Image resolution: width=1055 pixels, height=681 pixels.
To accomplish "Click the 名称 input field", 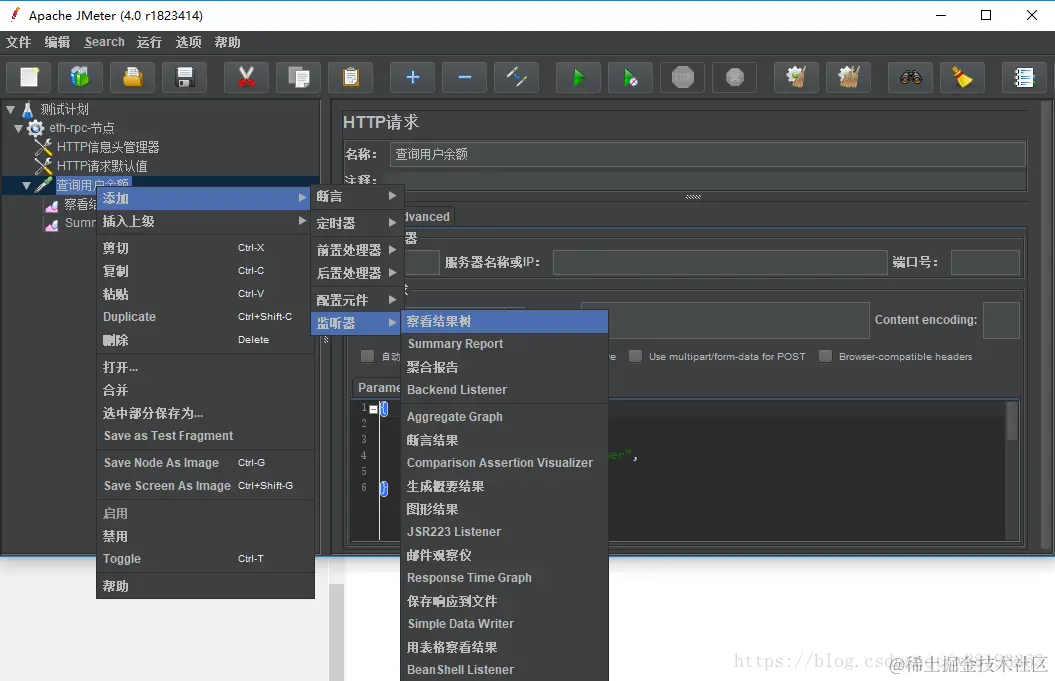I will 707,154.
